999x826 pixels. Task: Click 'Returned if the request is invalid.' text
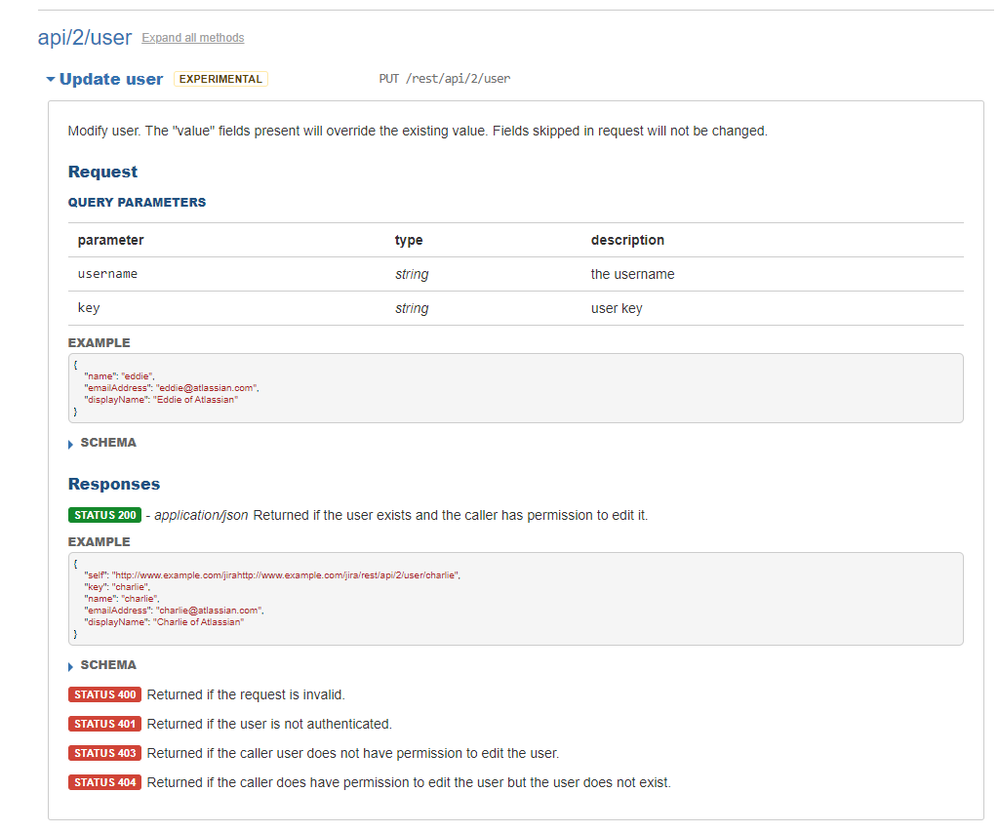[x=245, y=695]
